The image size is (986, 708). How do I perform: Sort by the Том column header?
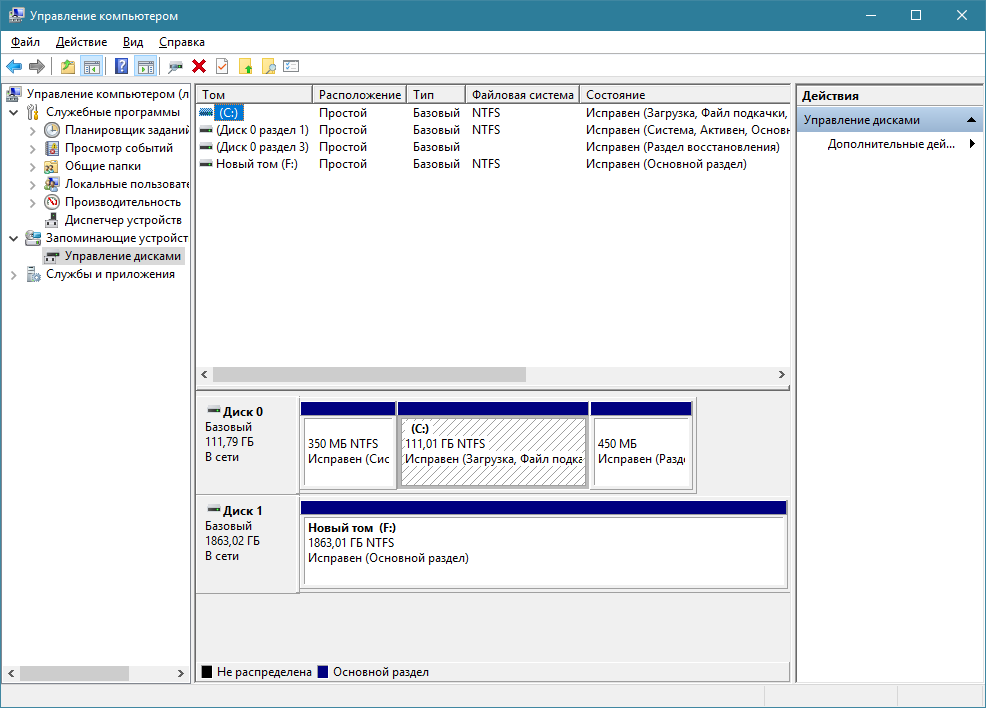pos(254,94)
